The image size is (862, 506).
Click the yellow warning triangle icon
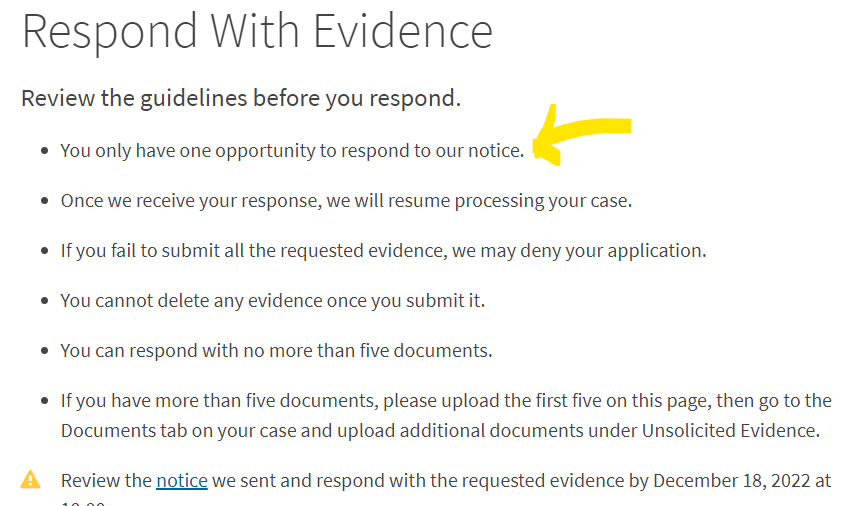tap(30, 480)
